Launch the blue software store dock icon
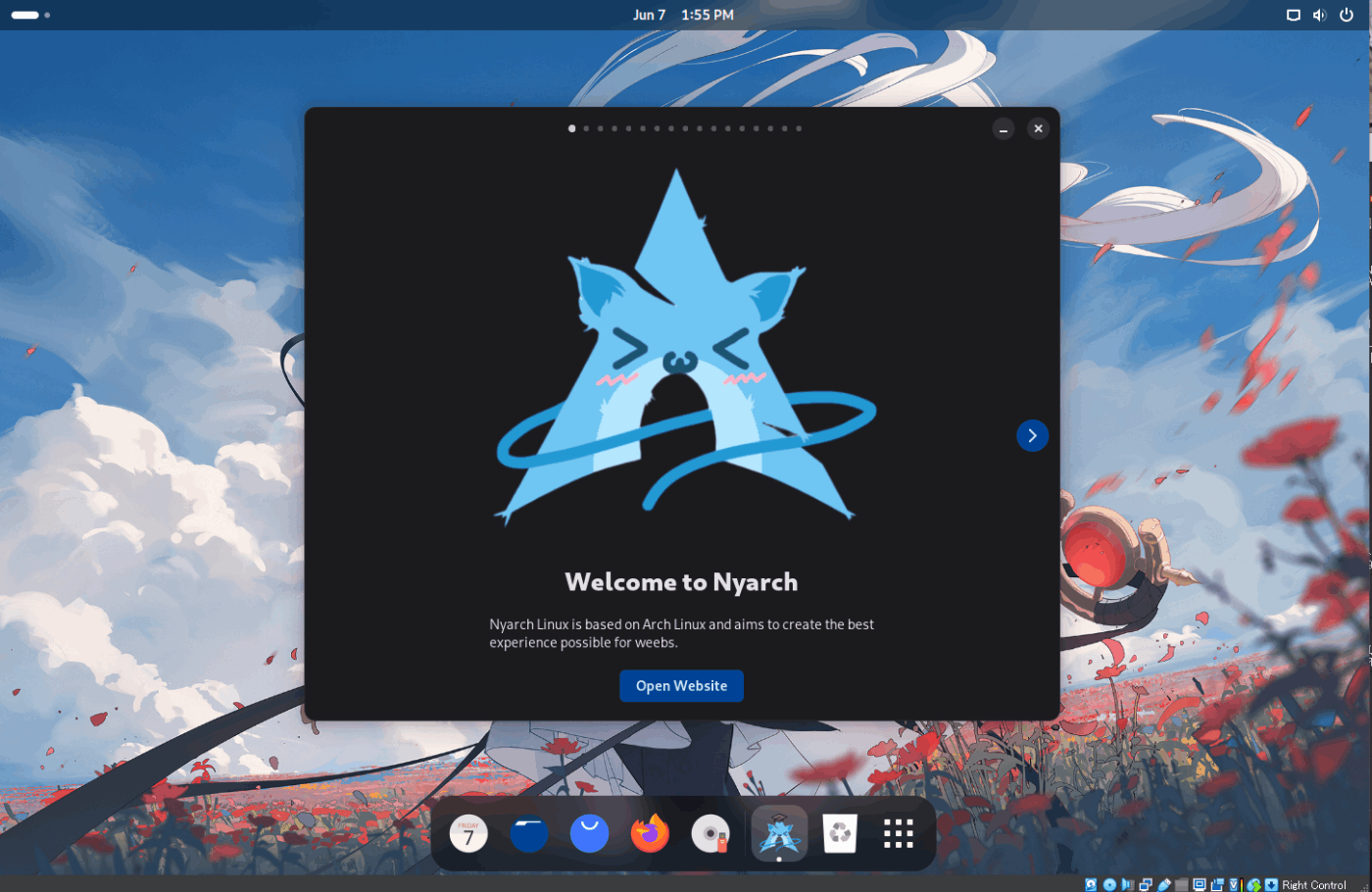 click(590, 834)
